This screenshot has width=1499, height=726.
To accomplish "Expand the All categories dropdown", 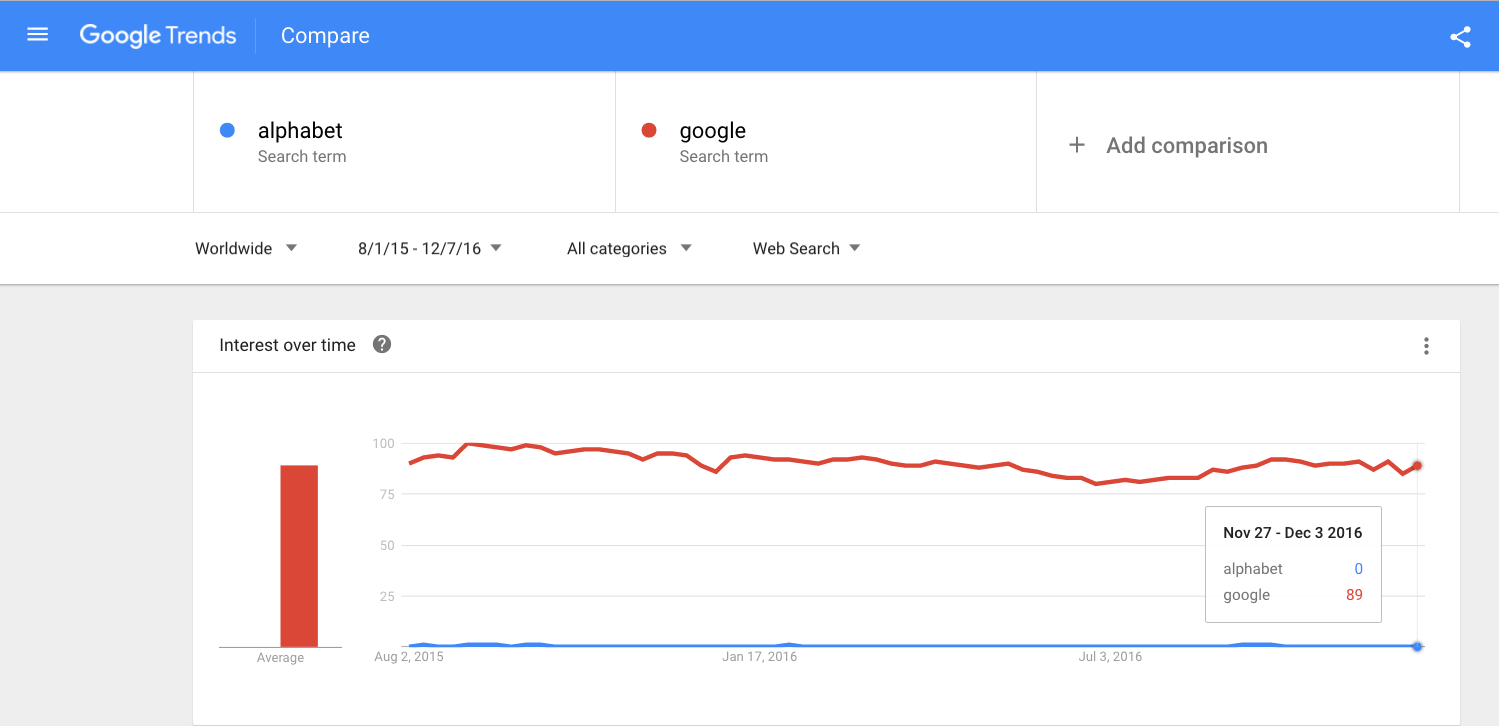I will pyautogui.click(x=629, y=248).
